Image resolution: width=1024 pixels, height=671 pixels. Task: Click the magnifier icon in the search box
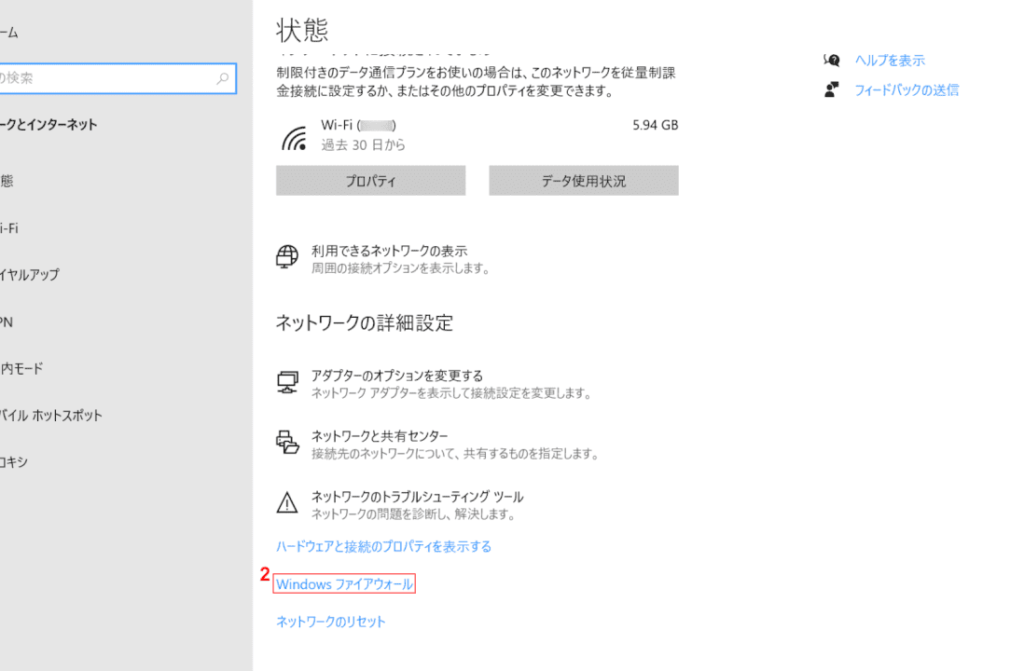222,78
